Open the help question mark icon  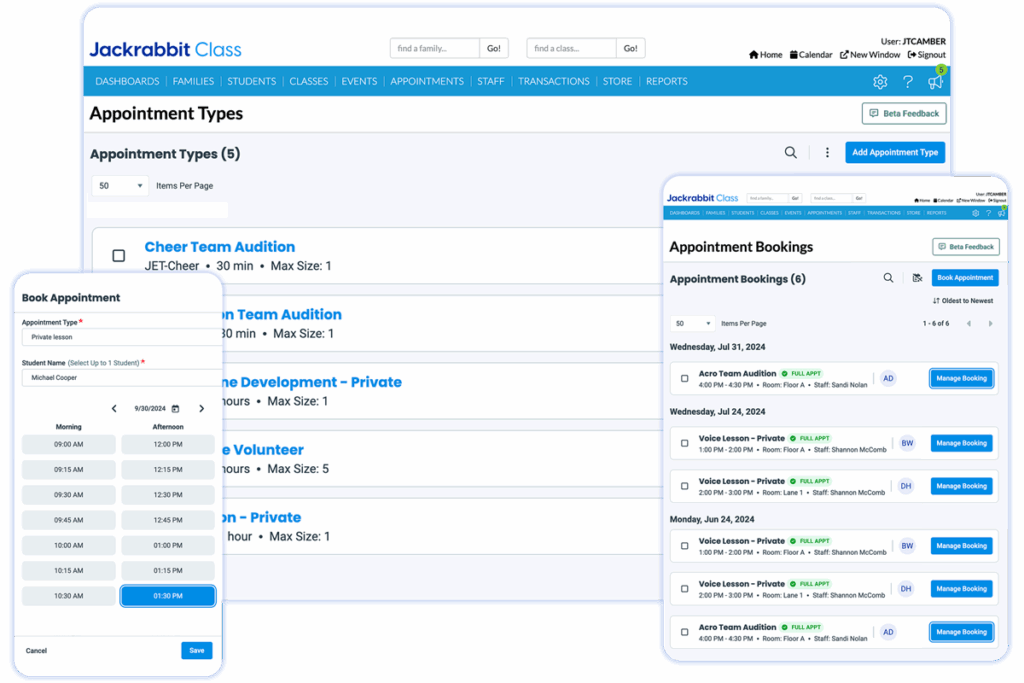click(x=908, y=82)
